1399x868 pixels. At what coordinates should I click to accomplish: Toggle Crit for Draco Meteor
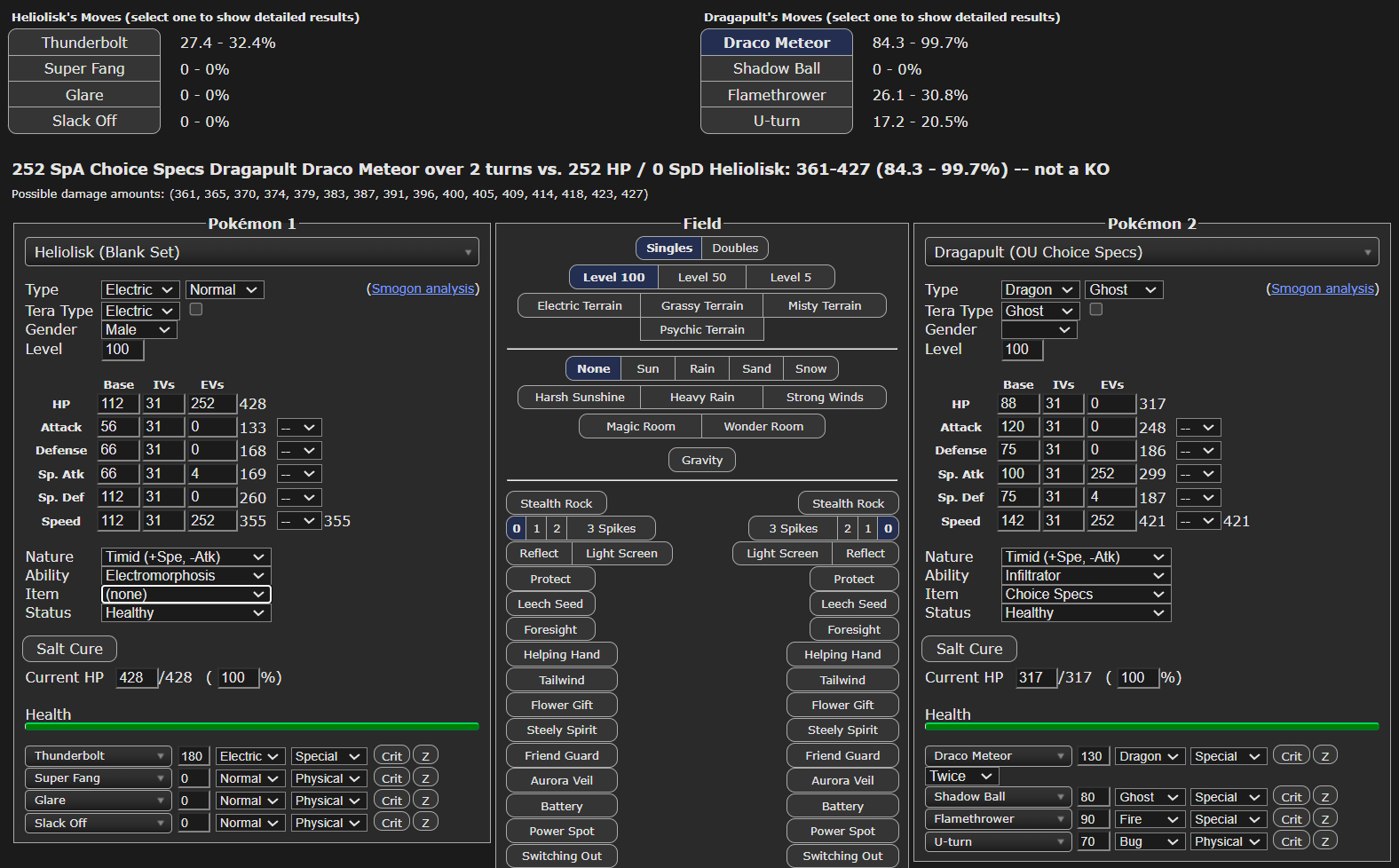pyautogui.click(x=1292, y=756)
